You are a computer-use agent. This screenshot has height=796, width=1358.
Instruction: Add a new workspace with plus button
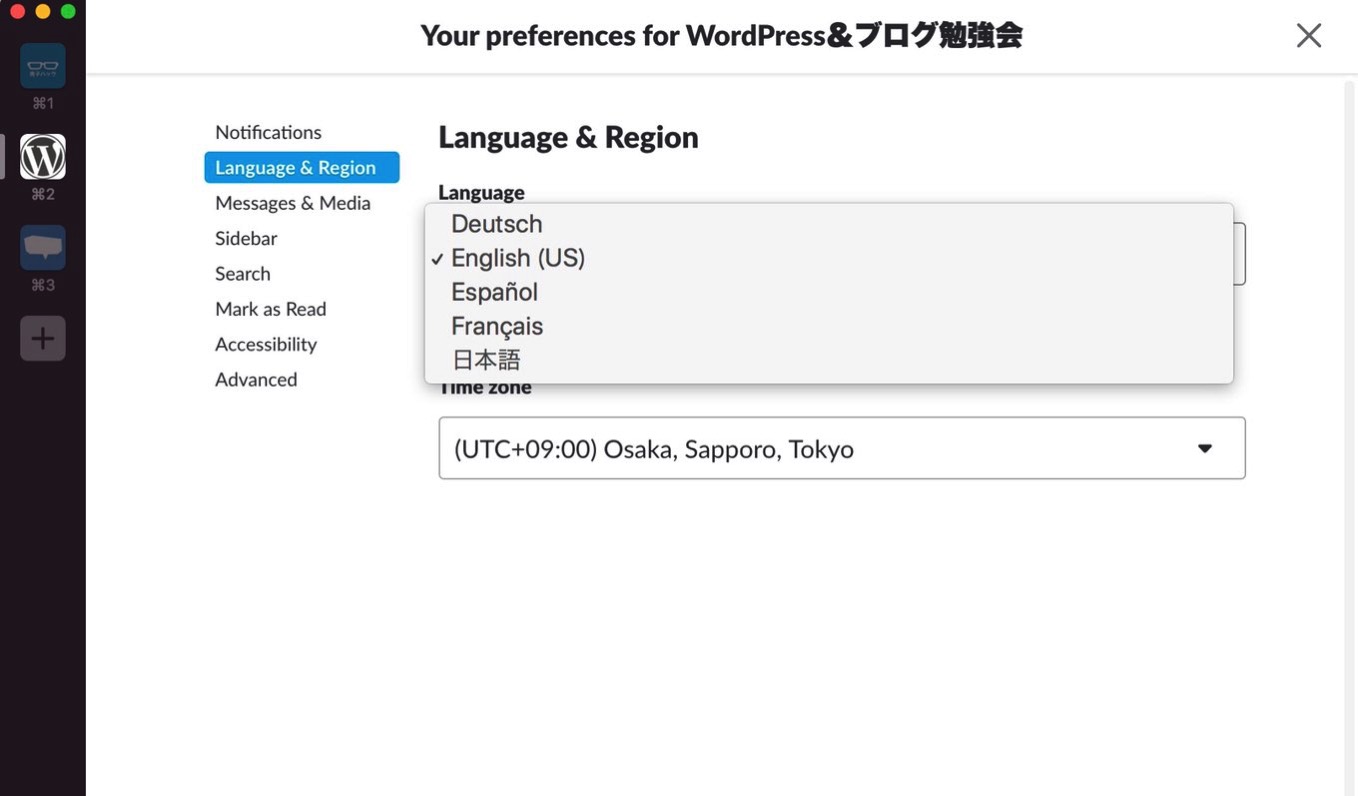(x=43, y=339)
